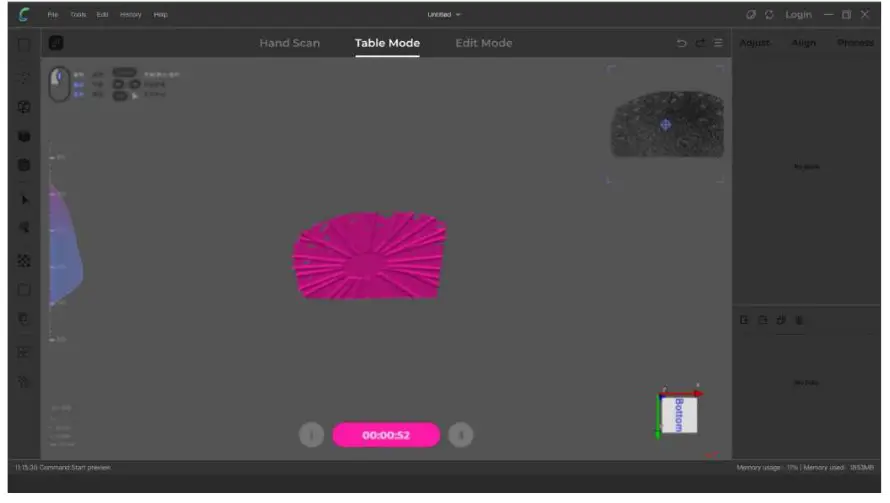The height and width of the screenshot is (503, 890).
Task: Stop scan via pink 00:00:52 timer button
Action: click(x=386, y=435)
